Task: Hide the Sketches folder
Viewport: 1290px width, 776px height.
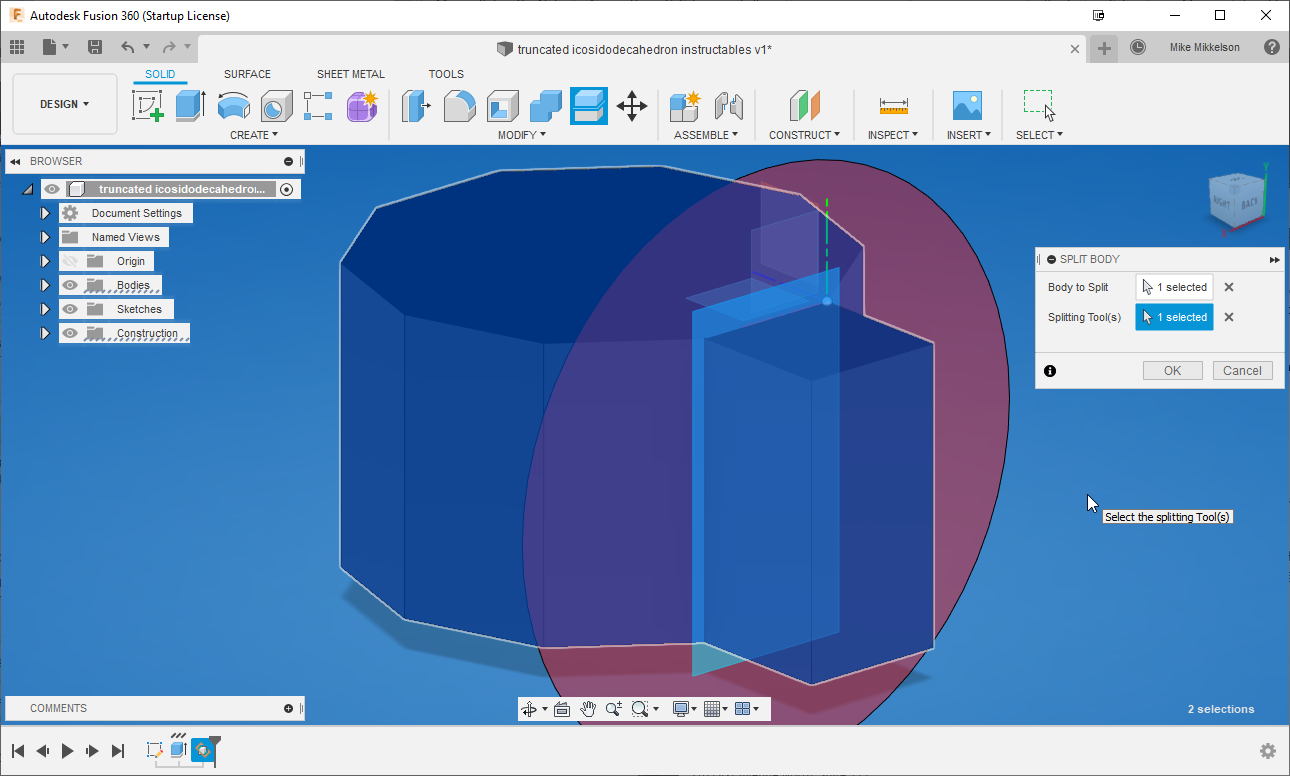Action: (x=69, y=308)
